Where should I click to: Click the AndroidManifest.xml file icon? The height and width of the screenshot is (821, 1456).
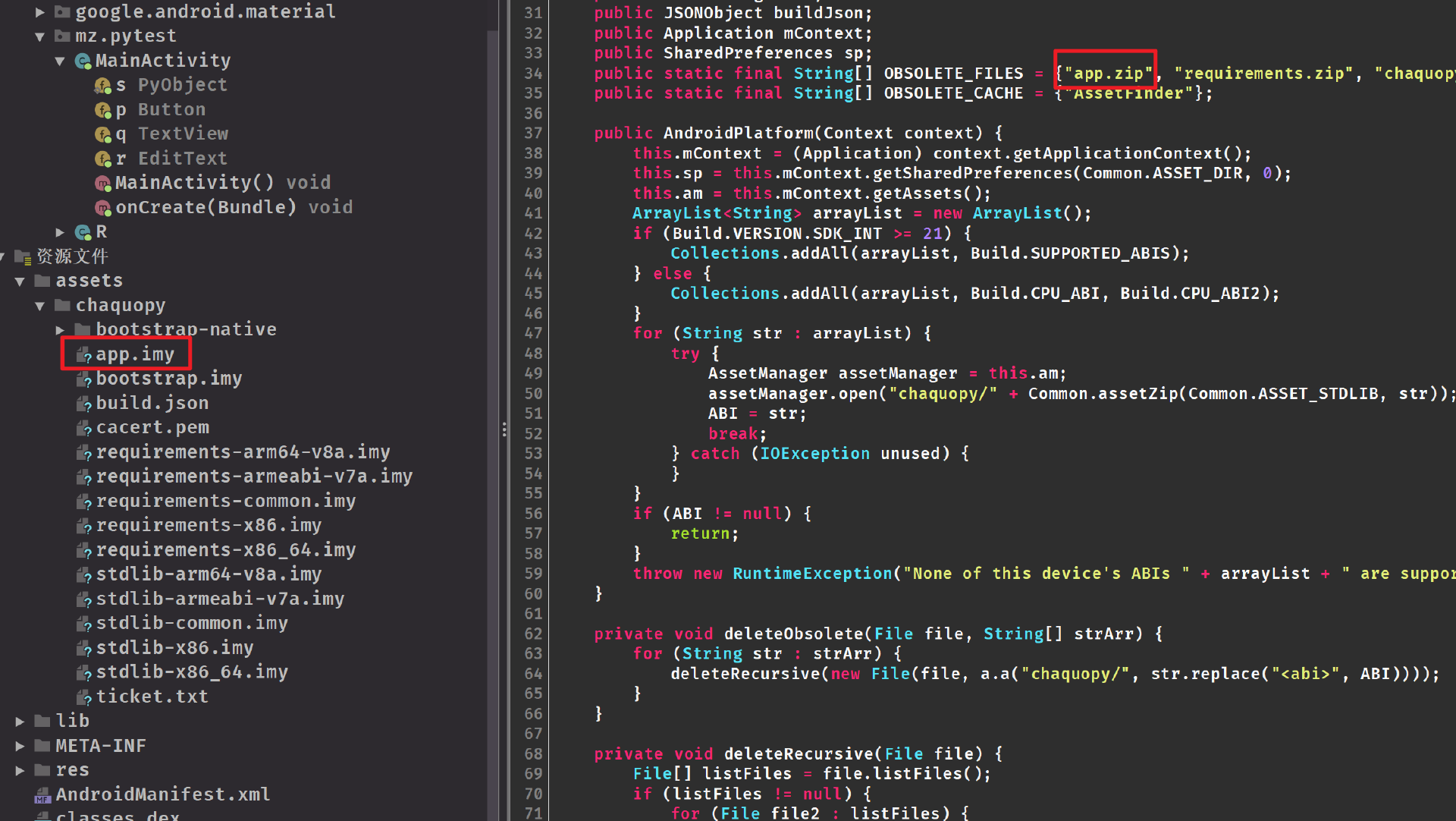pyautogui.click(x=42, y=795)
